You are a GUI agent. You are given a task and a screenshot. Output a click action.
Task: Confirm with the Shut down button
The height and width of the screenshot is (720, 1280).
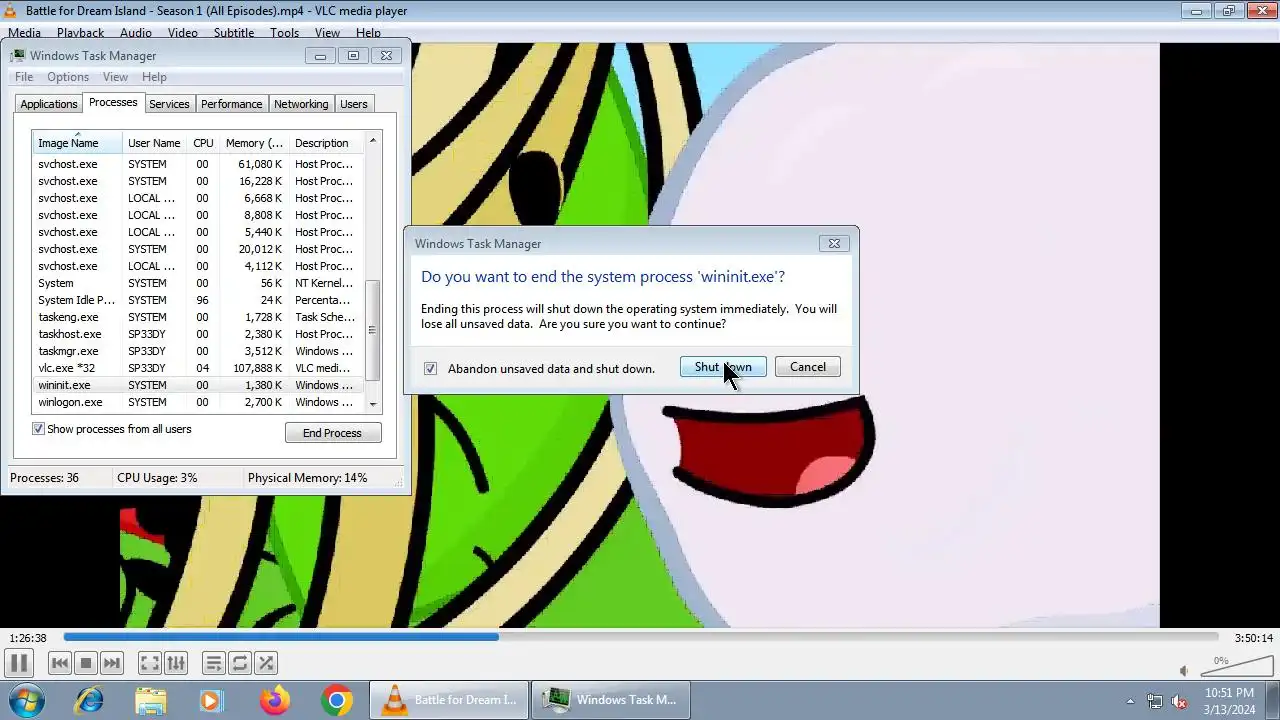[x=723, y=367]
